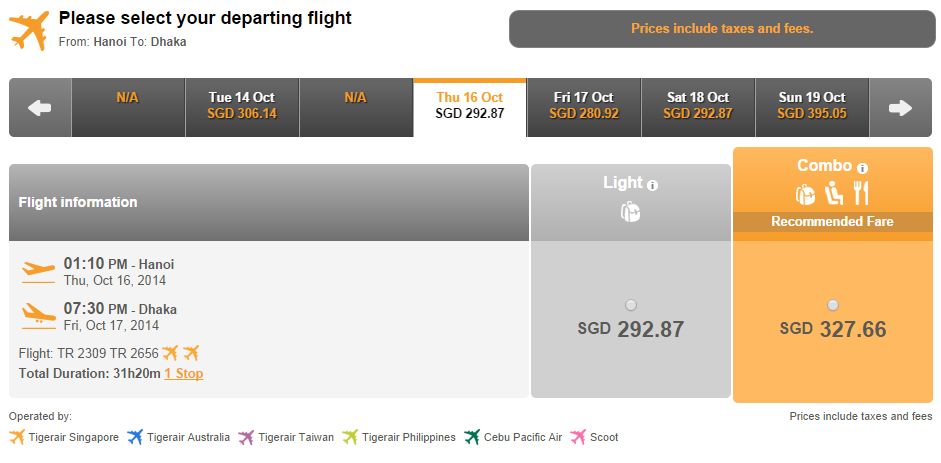This screenshot has width=941, height=463.
Task: Pick the Sun 19 Oct date tab
Action: tap(812, 108)
